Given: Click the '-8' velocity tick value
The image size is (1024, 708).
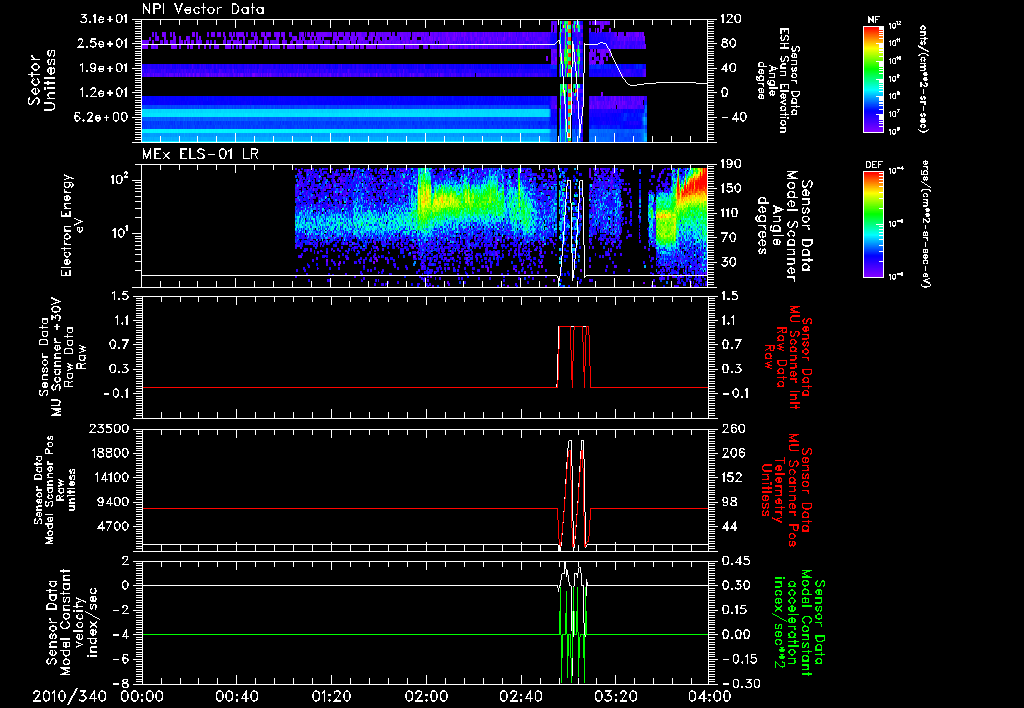Looking at the screenshot, I should click(121, 683).
